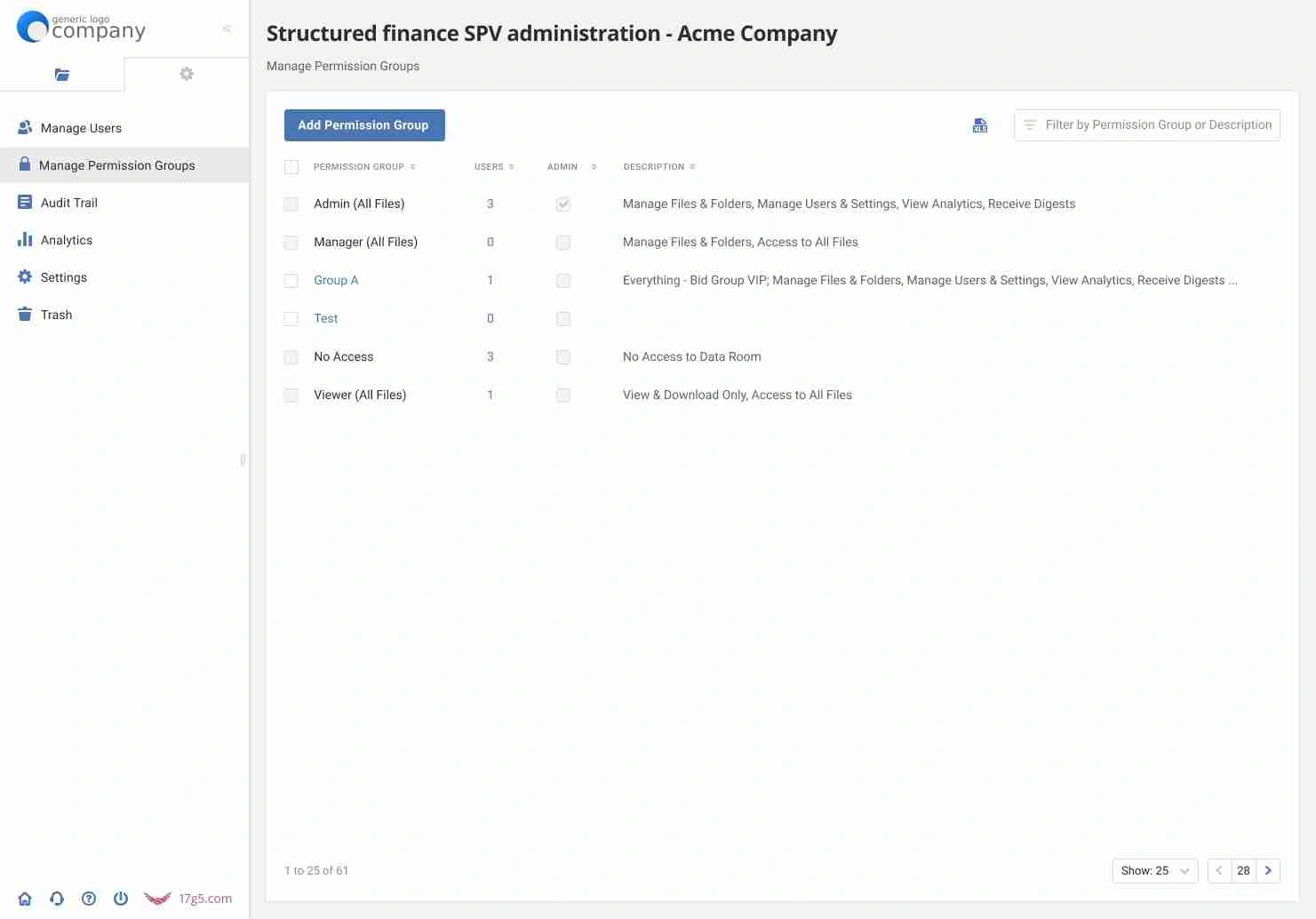Open the Test permission group link
This screenshot has width=1316, height=919.
coord(326,318)
